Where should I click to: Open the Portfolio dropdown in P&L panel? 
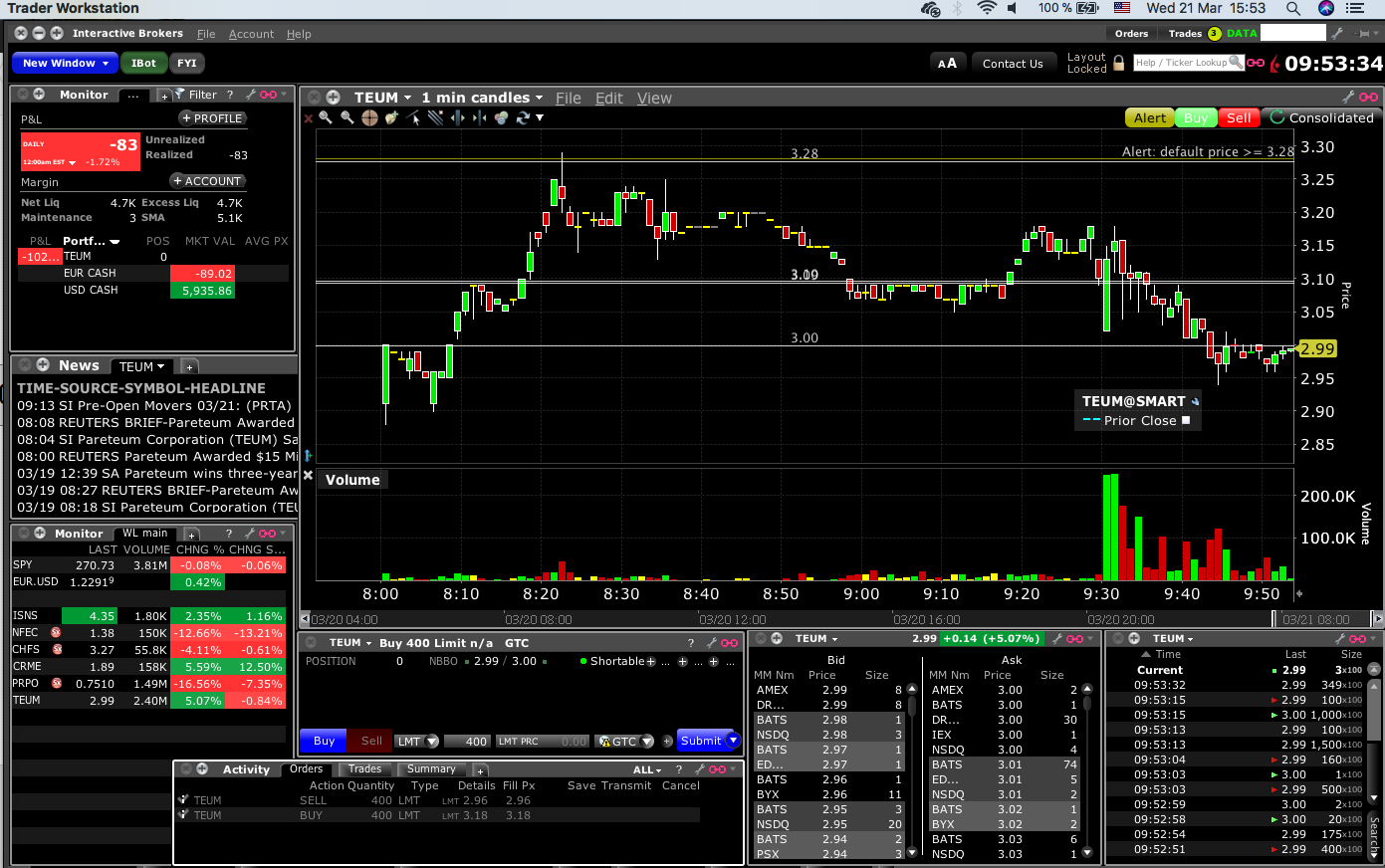[x=91, y=241]
